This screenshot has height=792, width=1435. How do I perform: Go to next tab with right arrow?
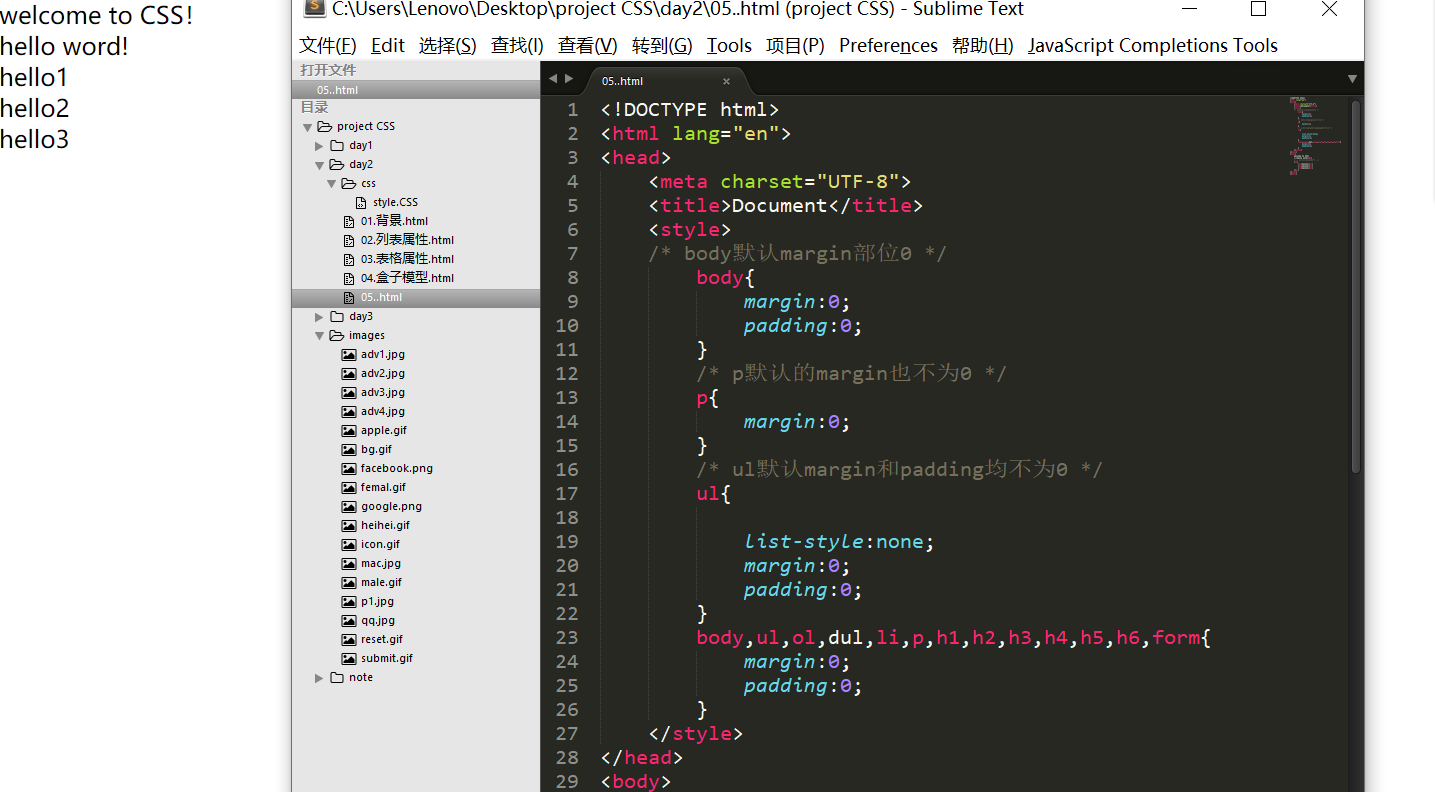coord(569,79)
